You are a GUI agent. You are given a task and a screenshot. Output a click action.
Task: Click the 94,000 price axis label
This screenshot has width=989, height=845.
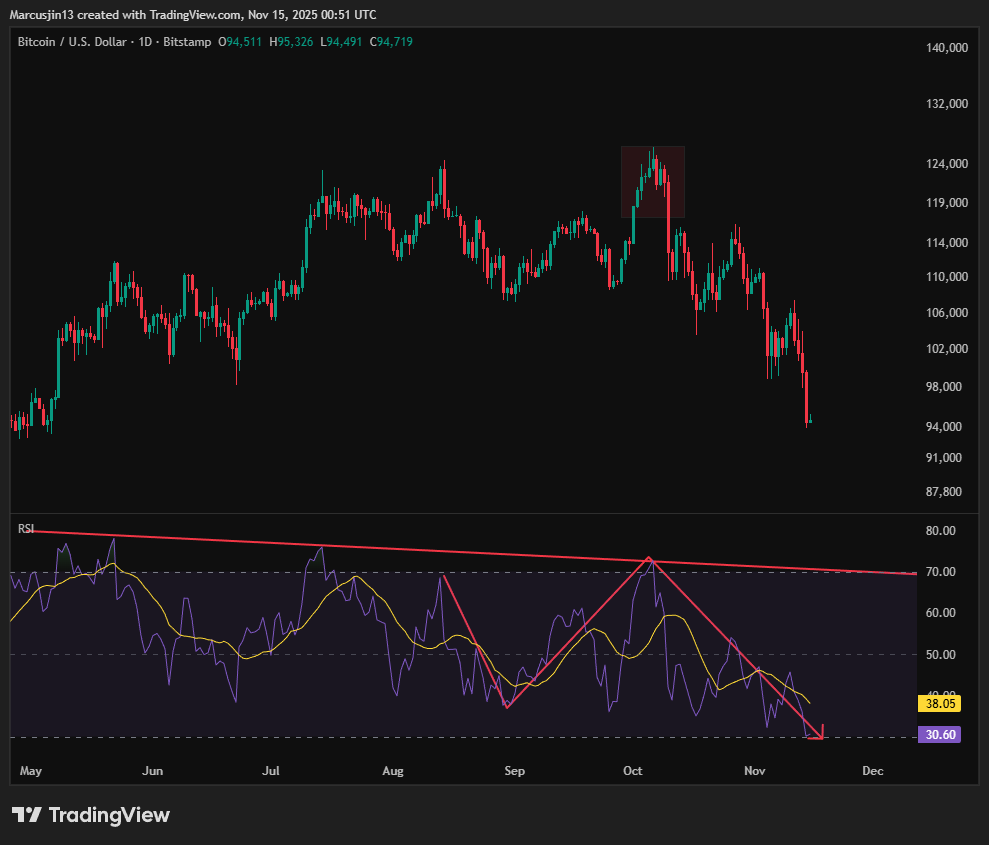[944, 427]
